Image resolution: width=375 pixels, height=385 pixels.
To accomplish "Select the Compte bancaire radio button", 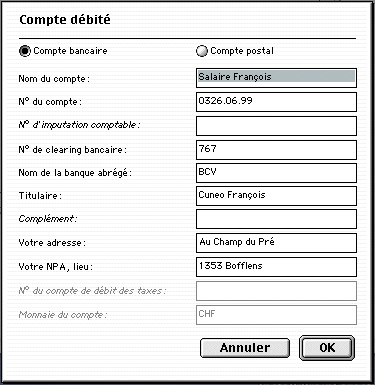I will (25, 51).
